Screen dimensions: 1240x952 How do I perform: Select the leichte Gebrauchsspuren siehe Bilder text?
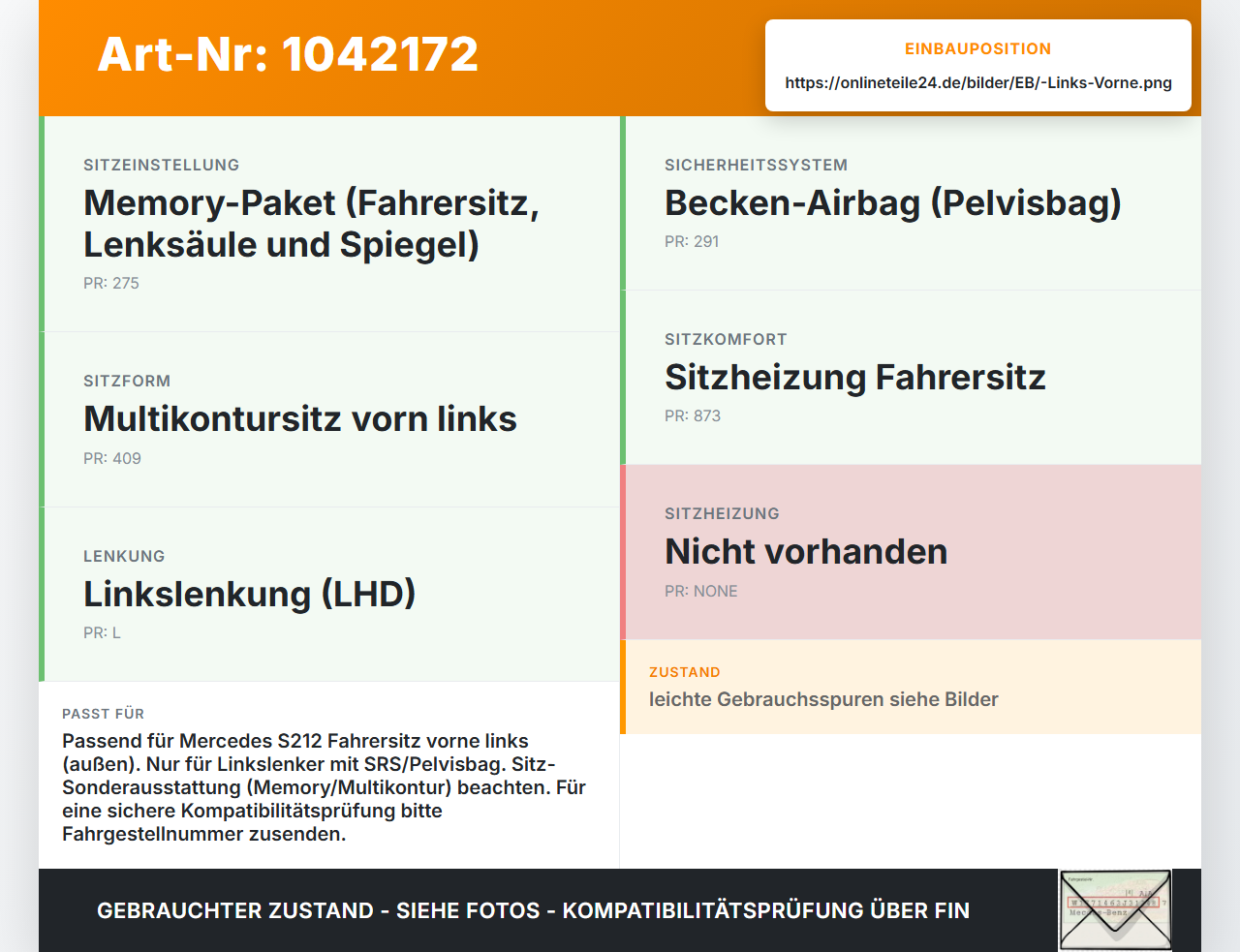(823, 699)
